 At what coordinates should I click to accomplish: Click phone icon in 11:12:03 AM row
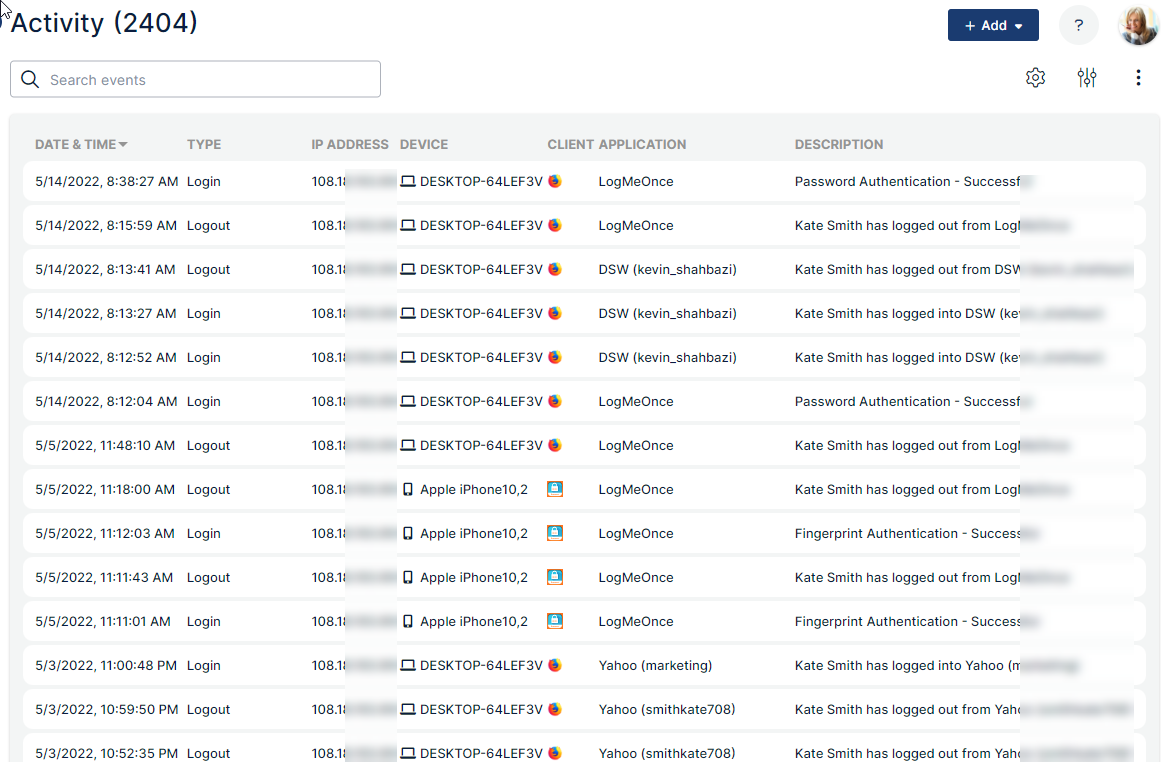click(407, 533)
